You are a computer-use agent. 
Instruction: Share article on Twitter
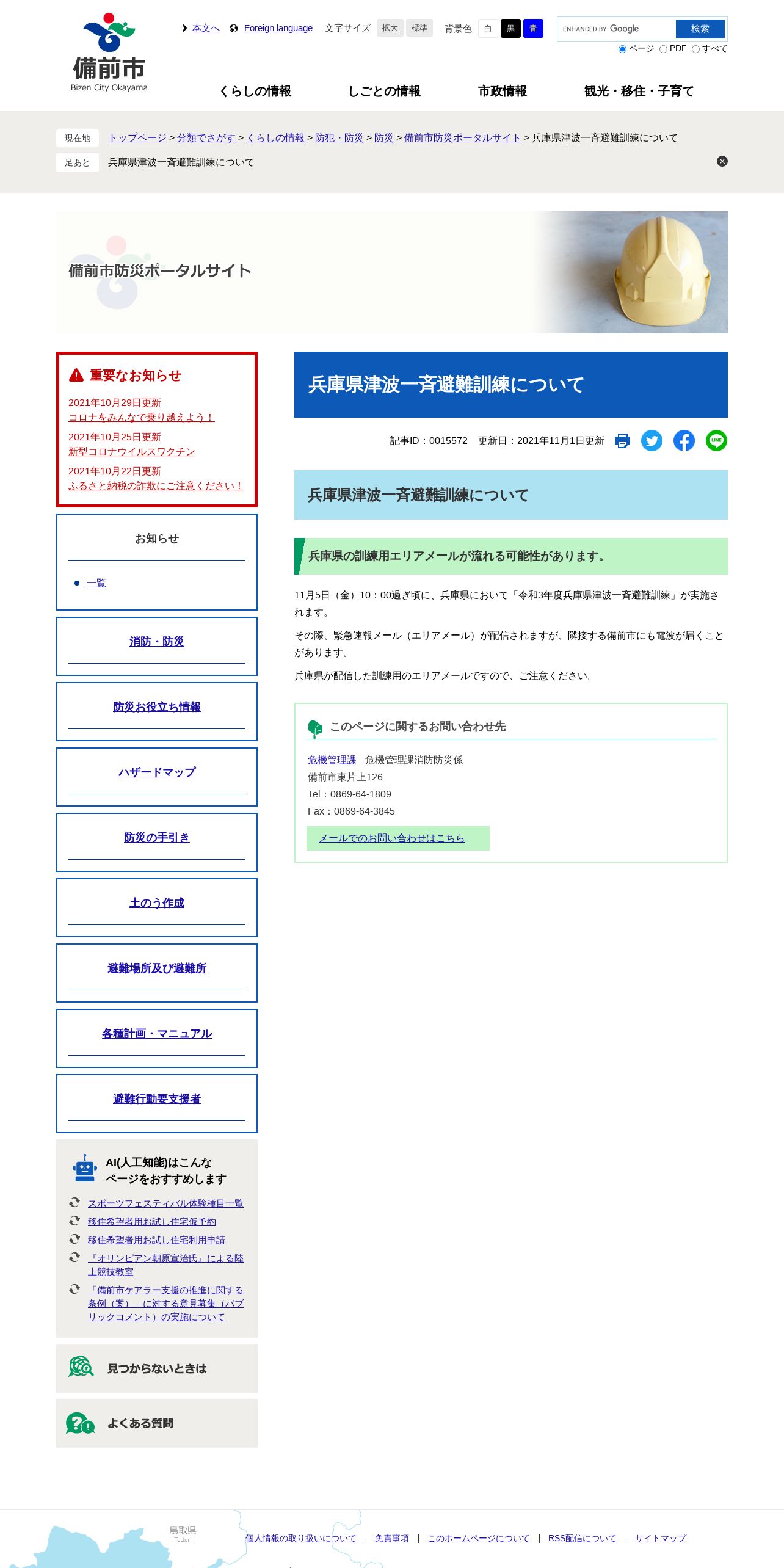pyautogui.click(x=652, y=441)
